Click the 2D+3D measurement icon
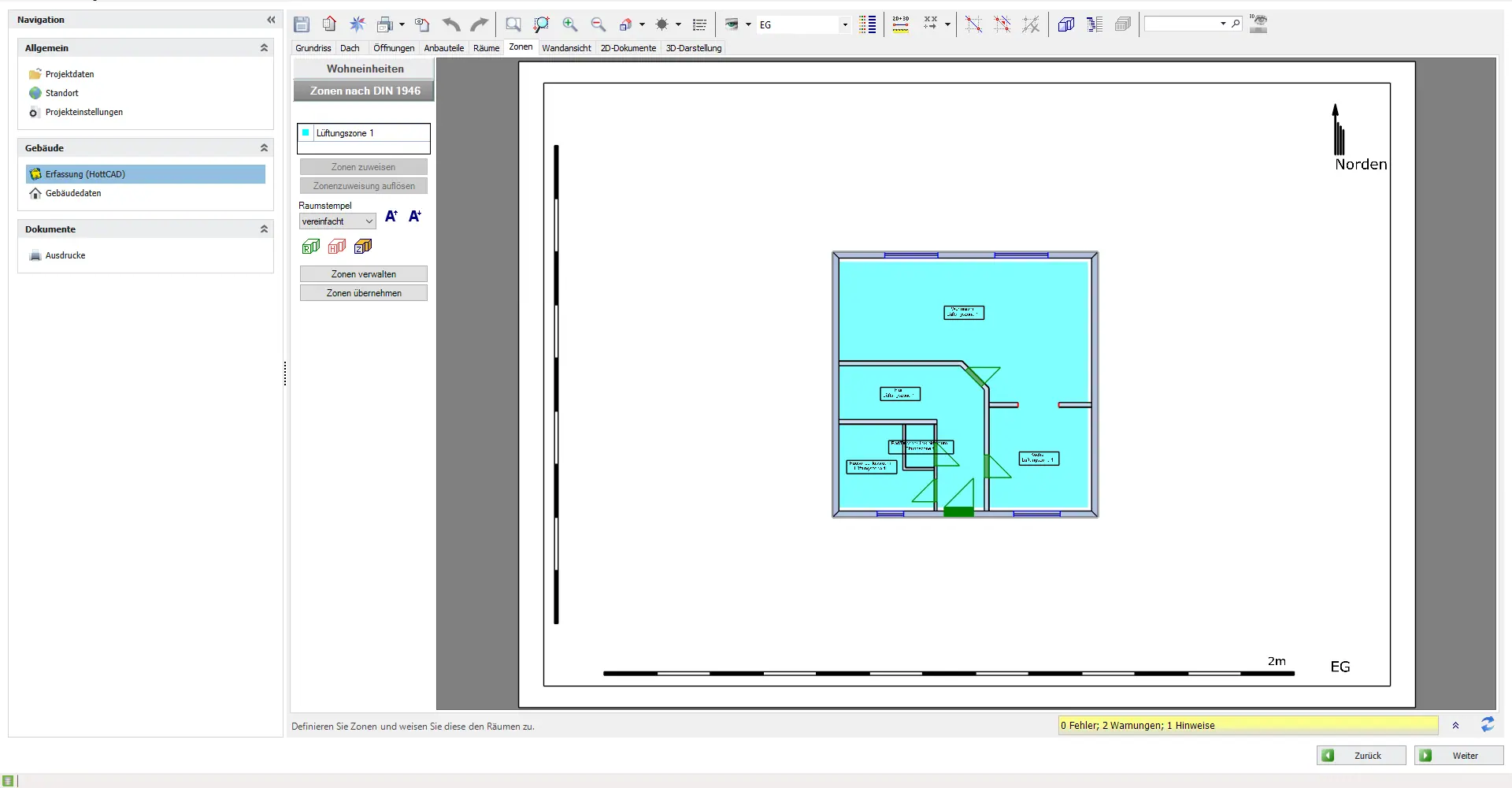1512x788 pixels. point(901,24)
